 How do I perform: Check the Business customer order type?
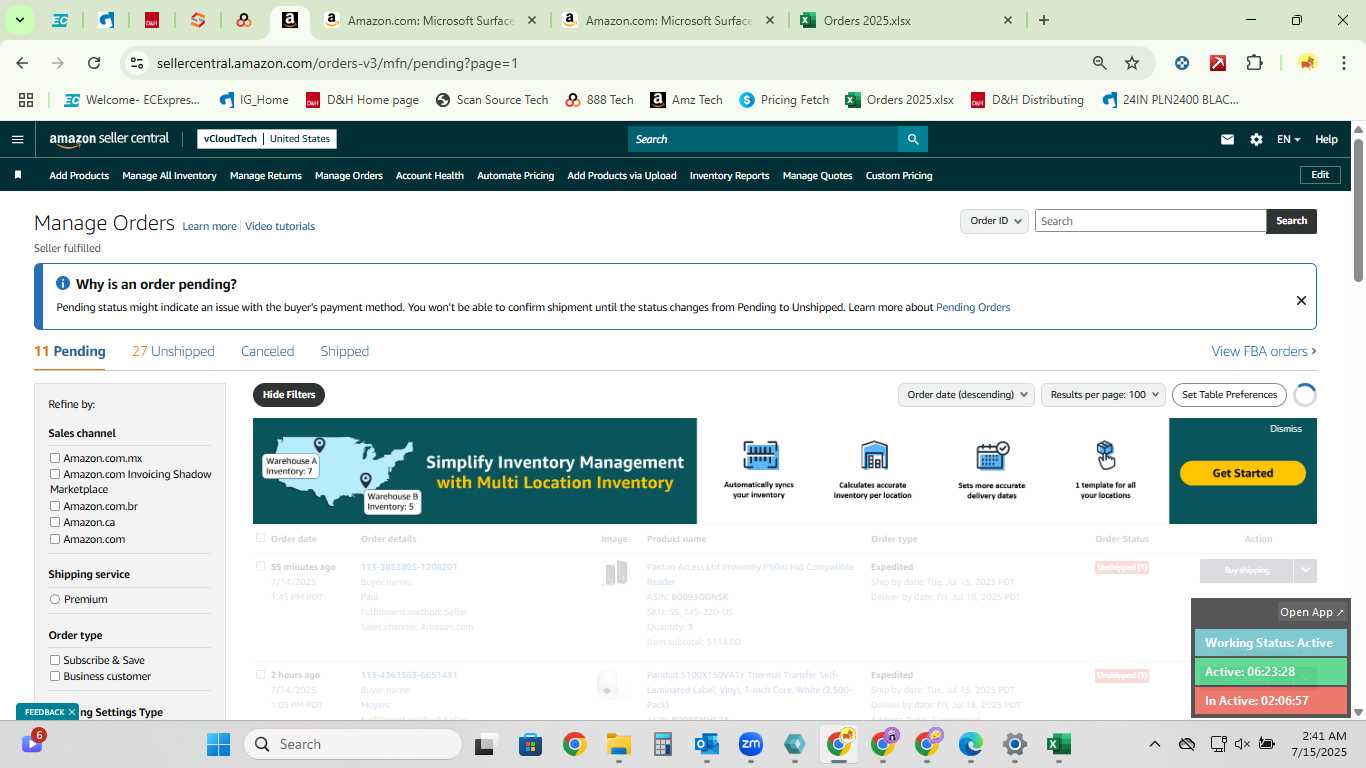pos(55,676)
